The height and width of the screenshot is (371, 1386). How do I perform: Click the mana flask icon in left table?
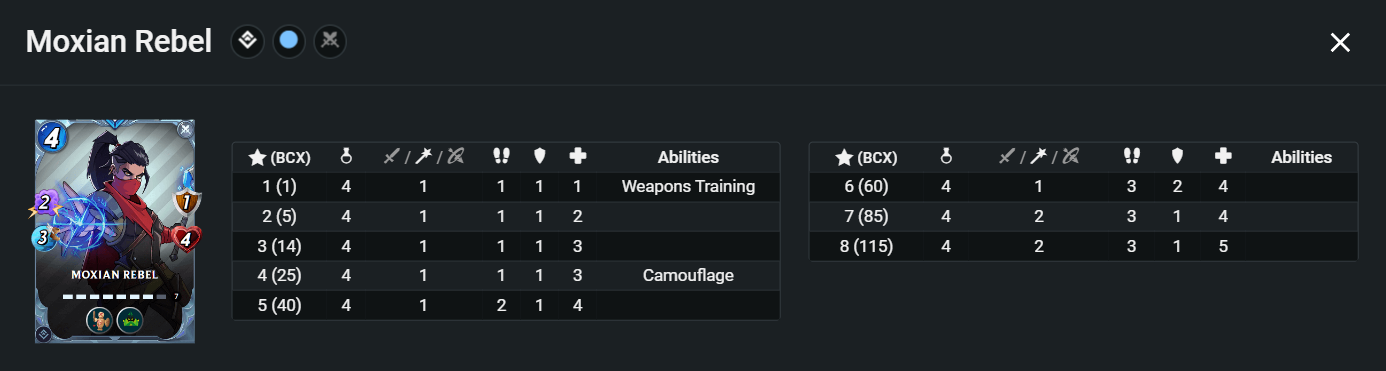(x=346, y=156)
